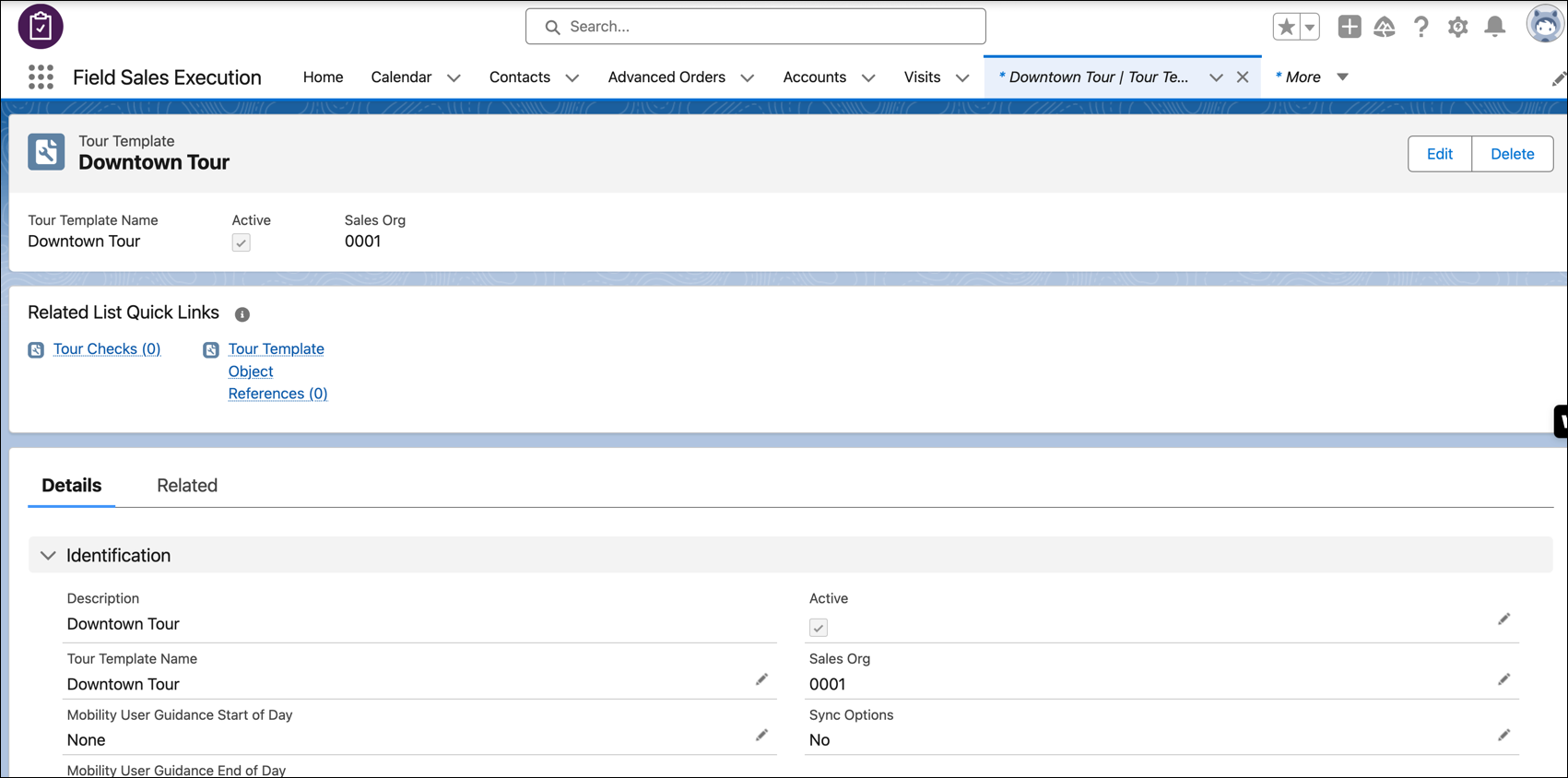Switch to the Details tab
This screenshot has height=778, width=1568.
click(x=72, y=486)
